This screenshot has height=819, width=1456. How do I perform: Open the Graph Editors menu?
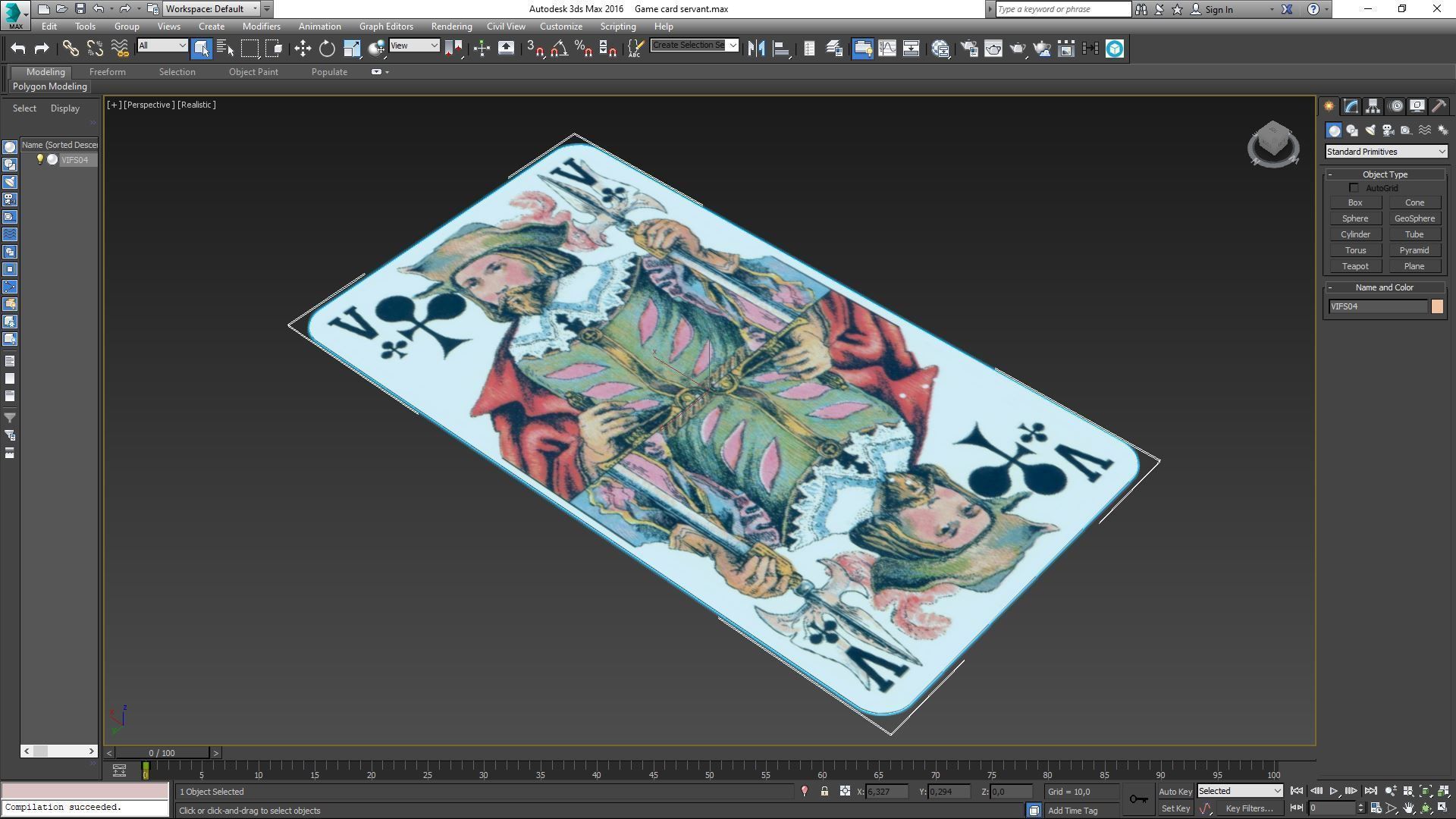(386, 27)
